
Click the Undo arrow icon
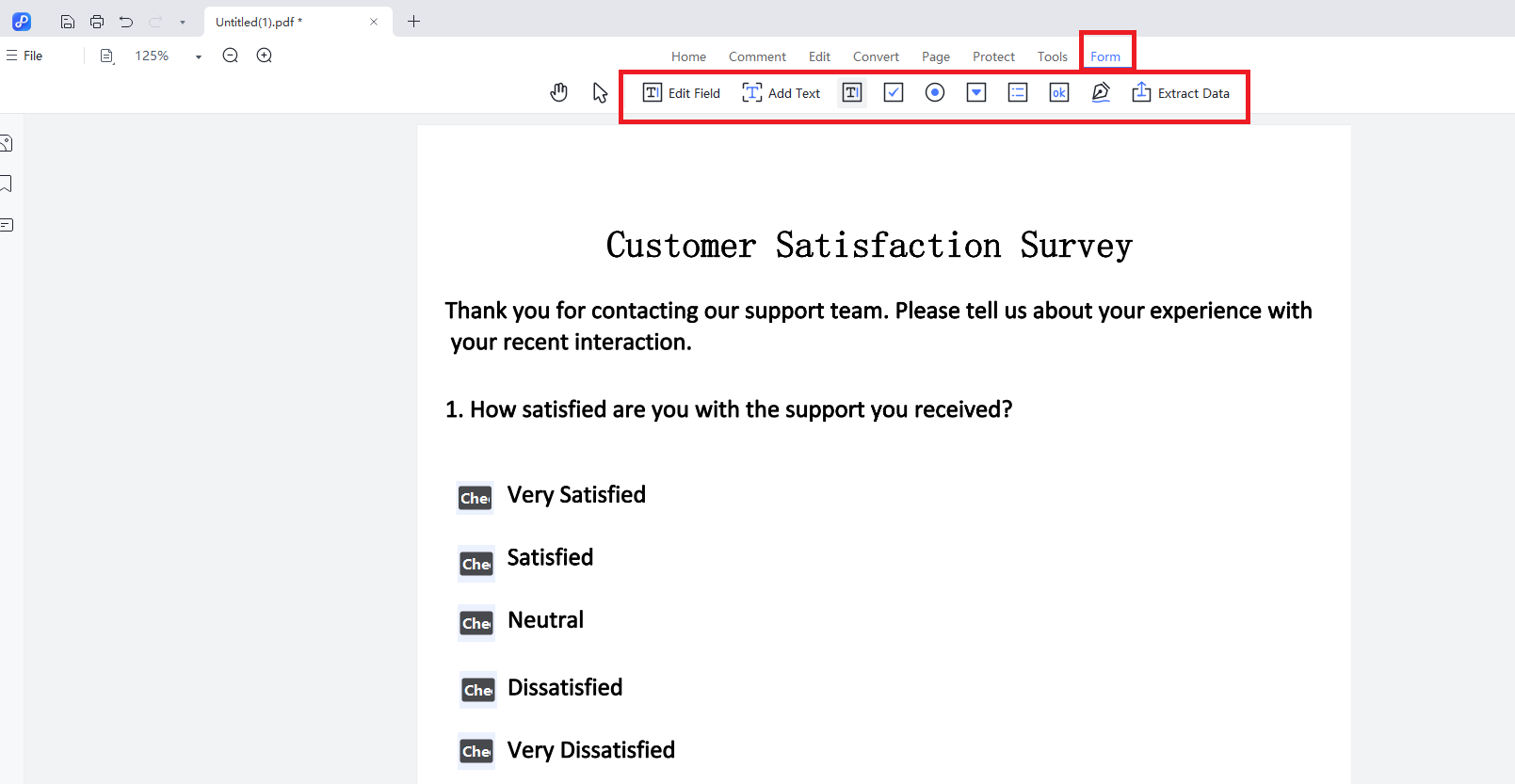(x=126, y=22)
